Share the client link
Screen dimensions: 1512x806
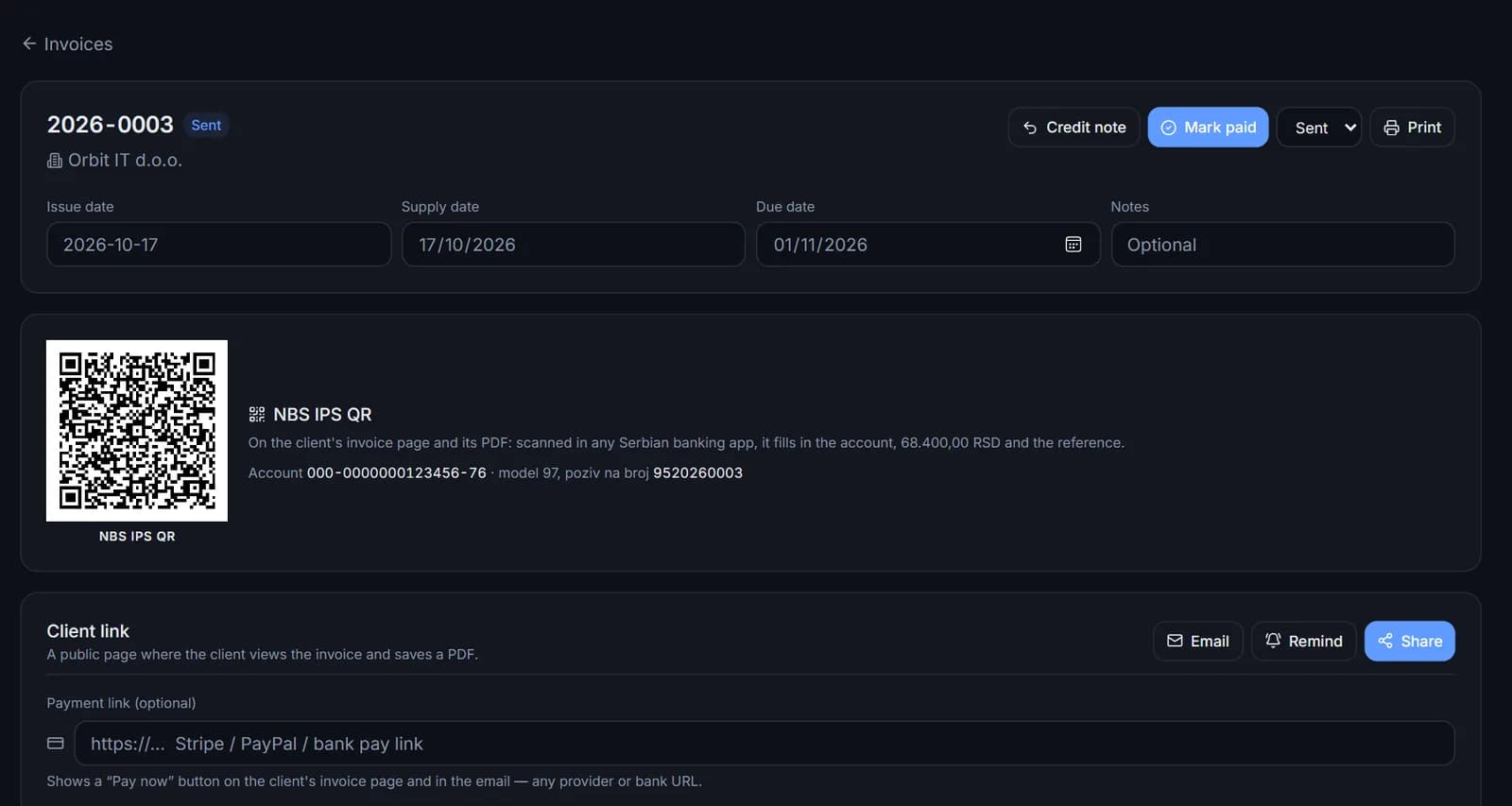pos(1409,642)
